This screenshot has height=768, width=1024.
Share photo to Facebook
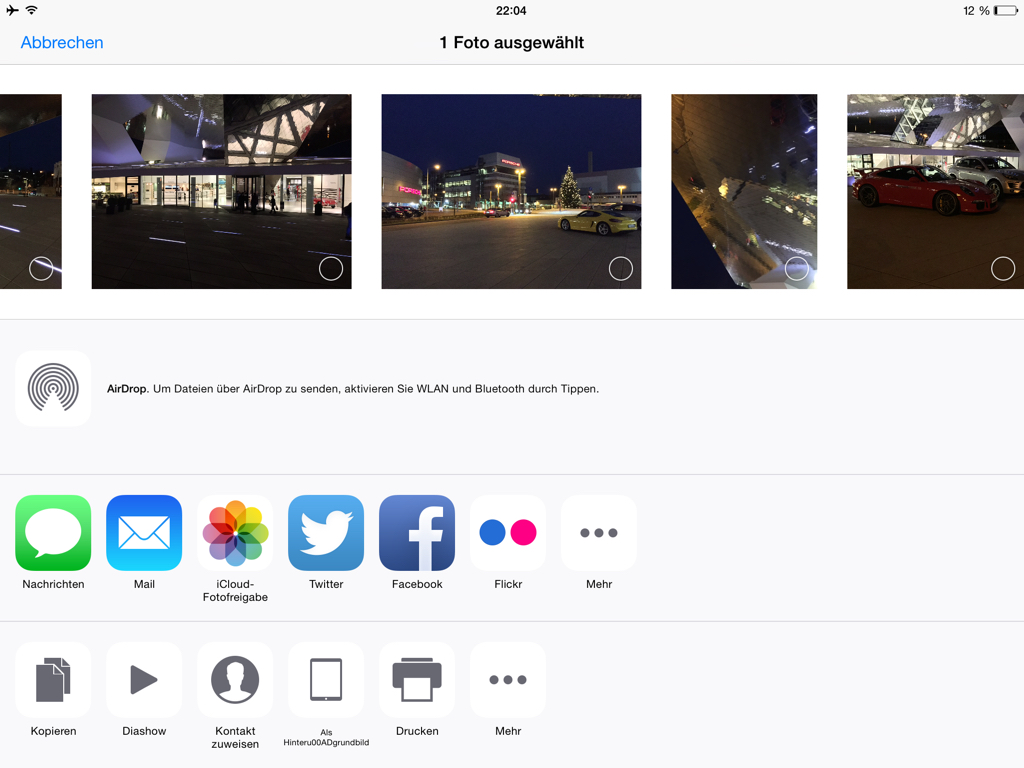pos(417,533)
